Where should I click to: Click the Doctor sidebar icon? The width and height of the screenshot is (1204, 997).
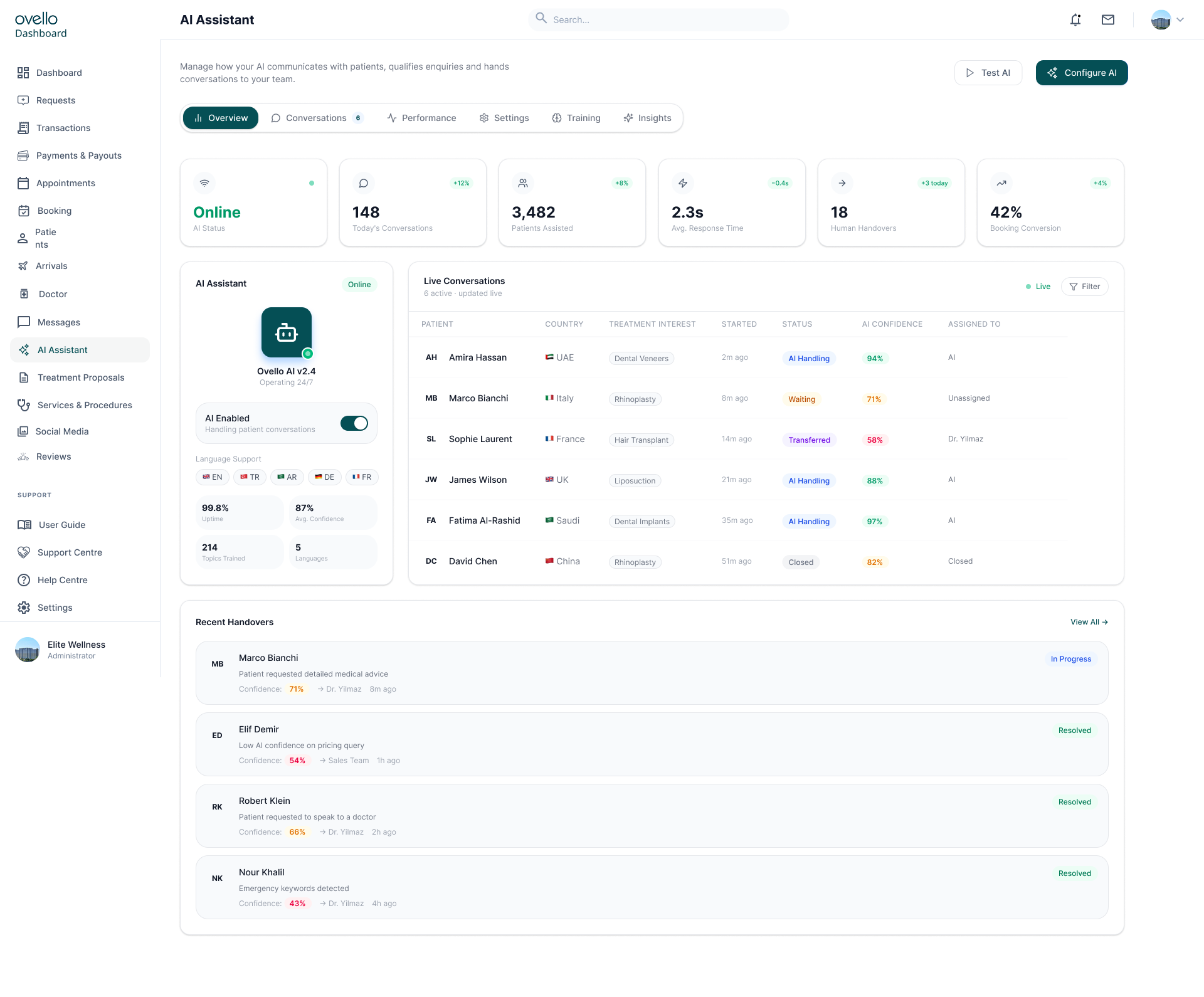coord(24,294)
